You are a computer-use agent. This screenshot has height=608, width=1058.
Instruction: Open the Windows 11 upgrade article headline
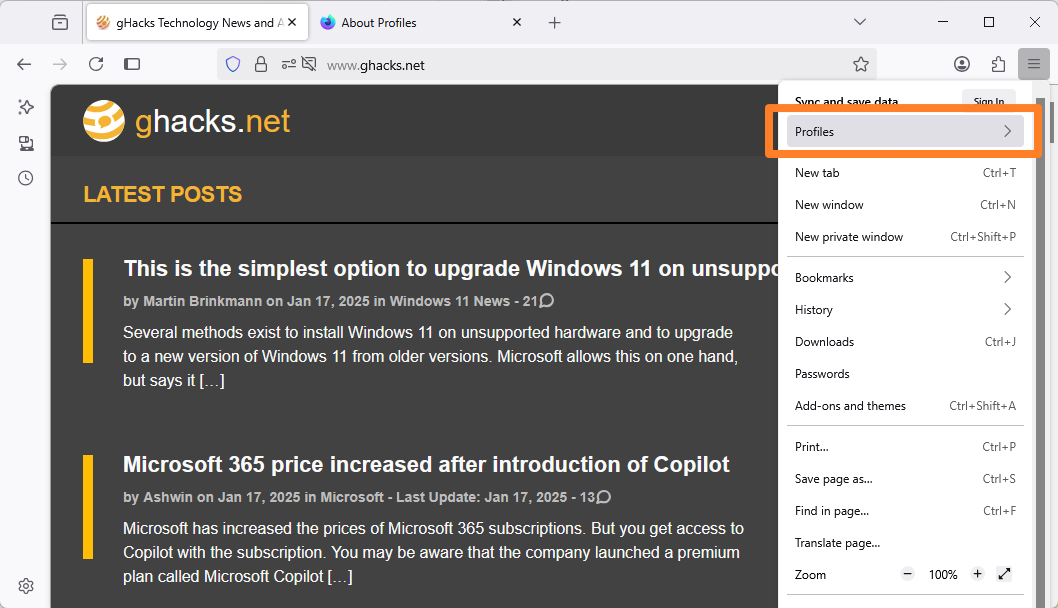(451, 269)
